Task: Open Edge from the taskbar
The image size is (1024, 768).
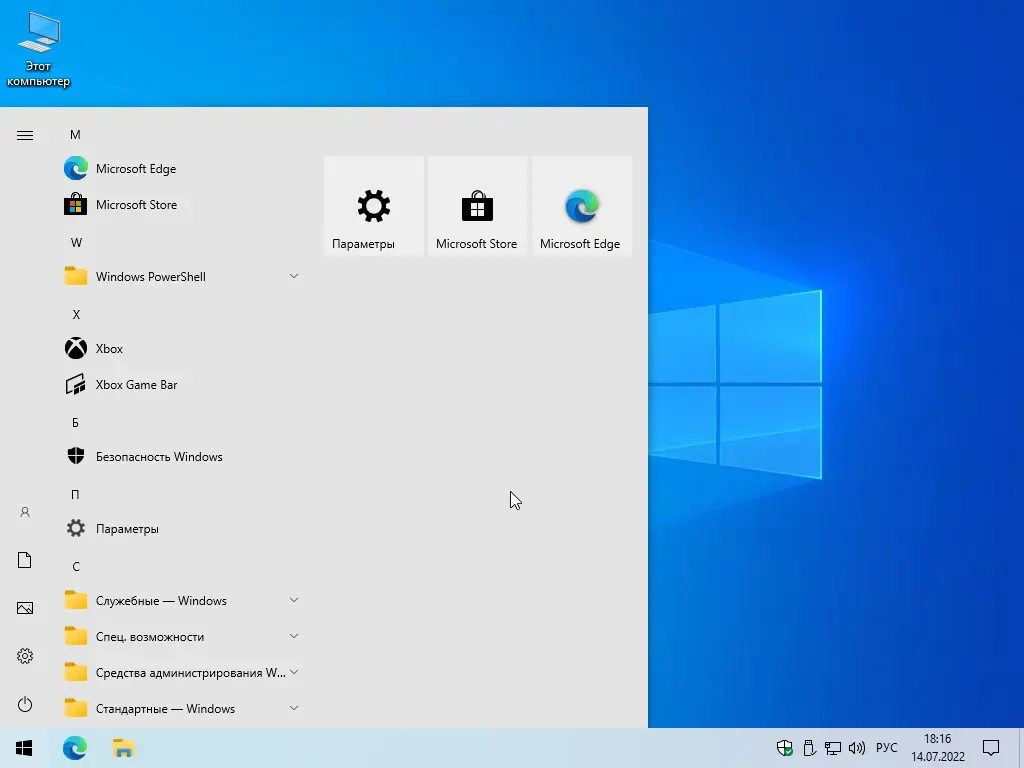Action: click(74, 748)
